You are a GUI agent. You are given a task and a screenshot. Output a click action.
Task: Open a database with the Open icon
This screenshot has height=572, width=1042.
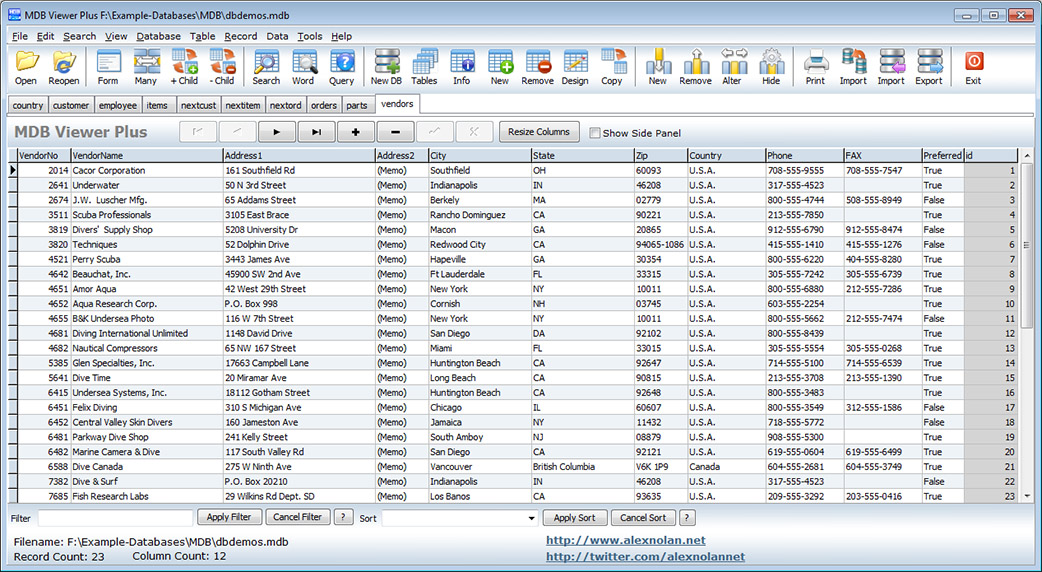26,67
